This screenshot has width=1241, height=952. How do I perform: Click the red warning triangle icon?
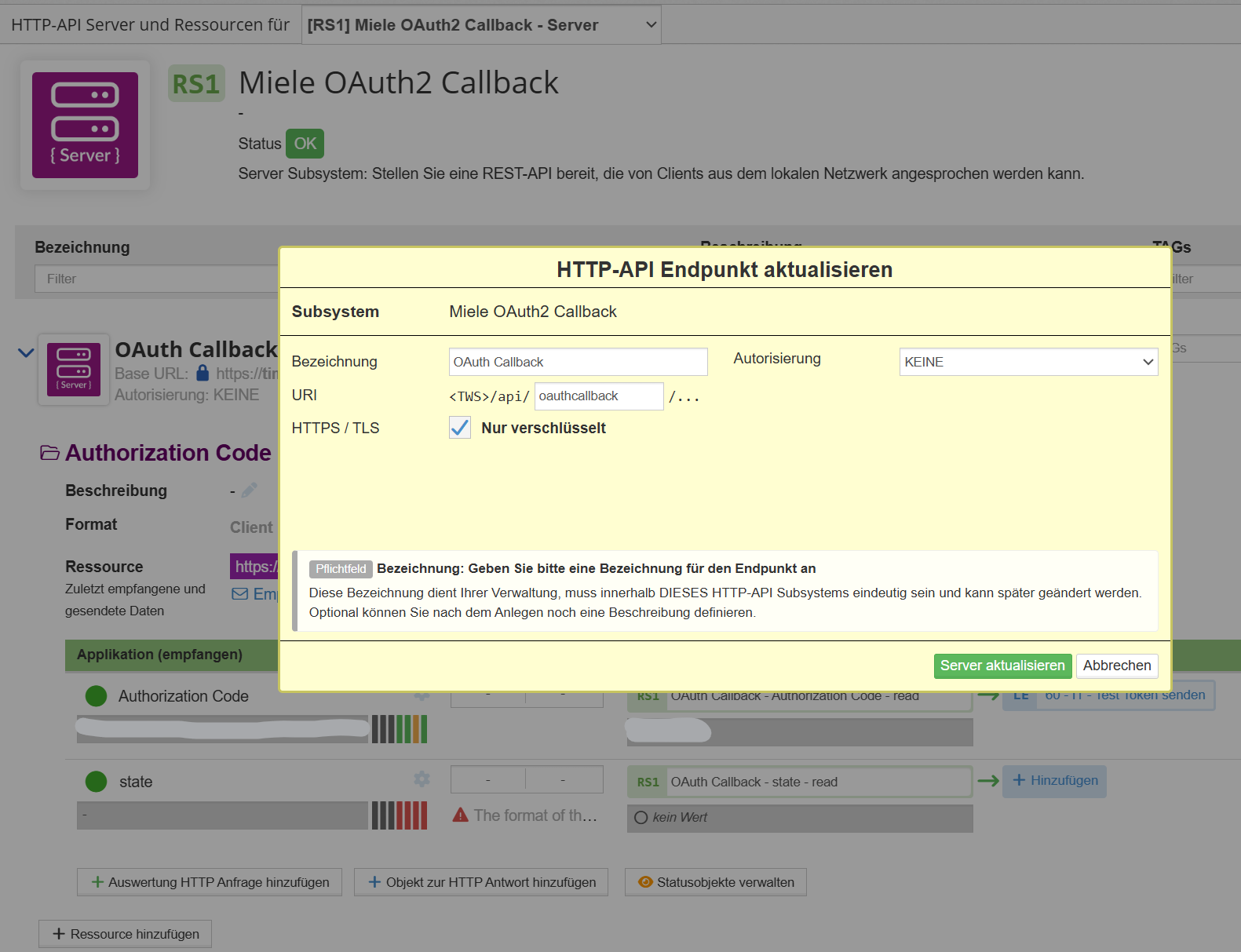point(461,815)
